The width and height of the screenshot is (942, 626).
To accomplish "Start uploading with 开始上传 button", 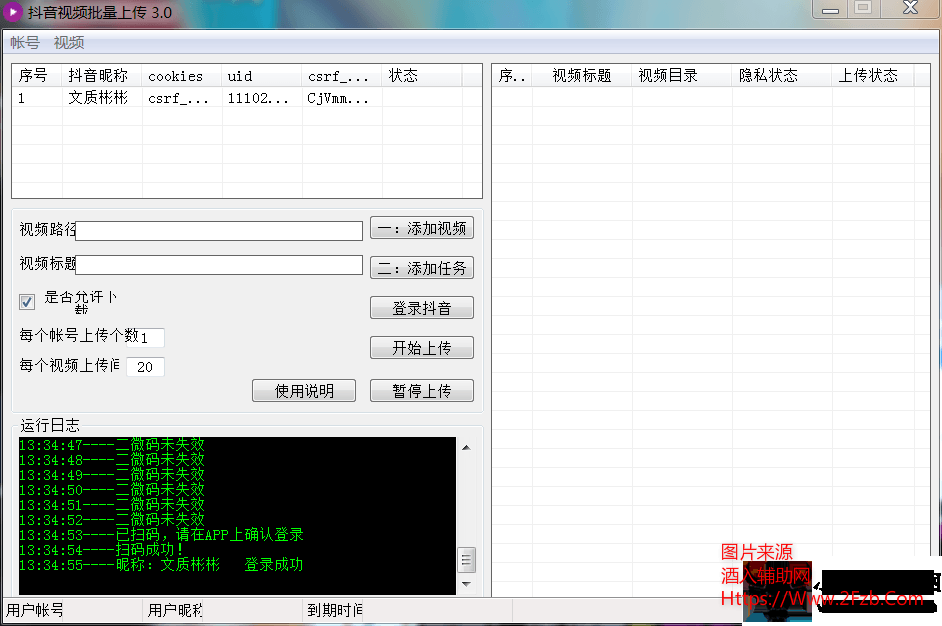I will pos(421,348).
